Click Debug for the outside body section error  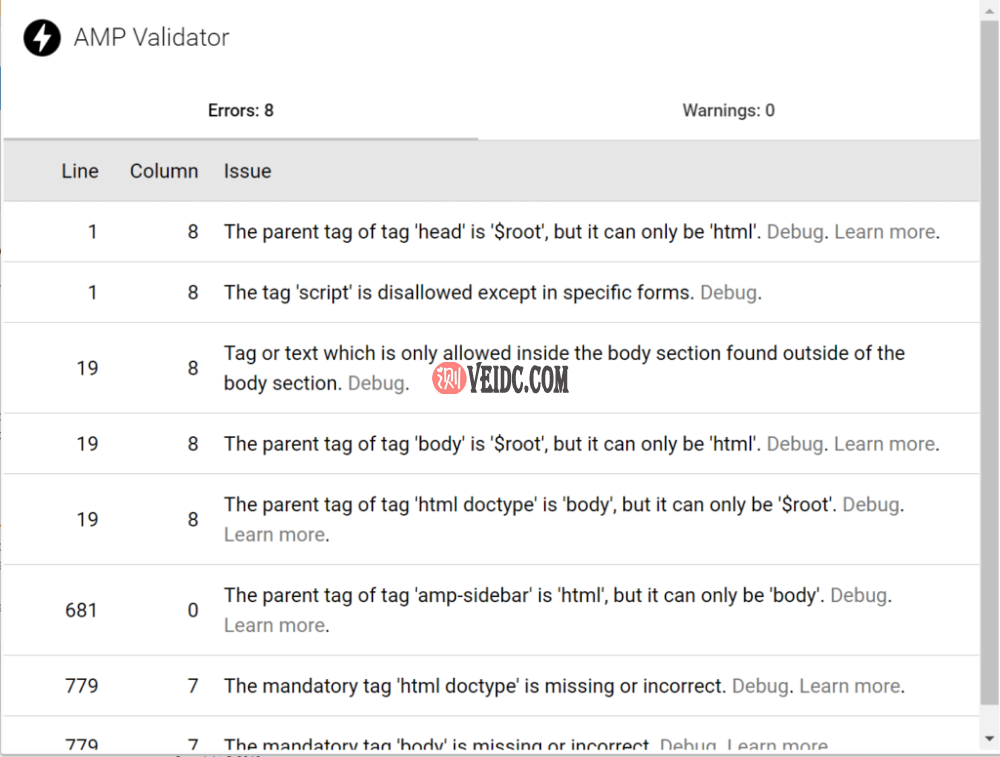pyautogui.click(x=376, y=383)
